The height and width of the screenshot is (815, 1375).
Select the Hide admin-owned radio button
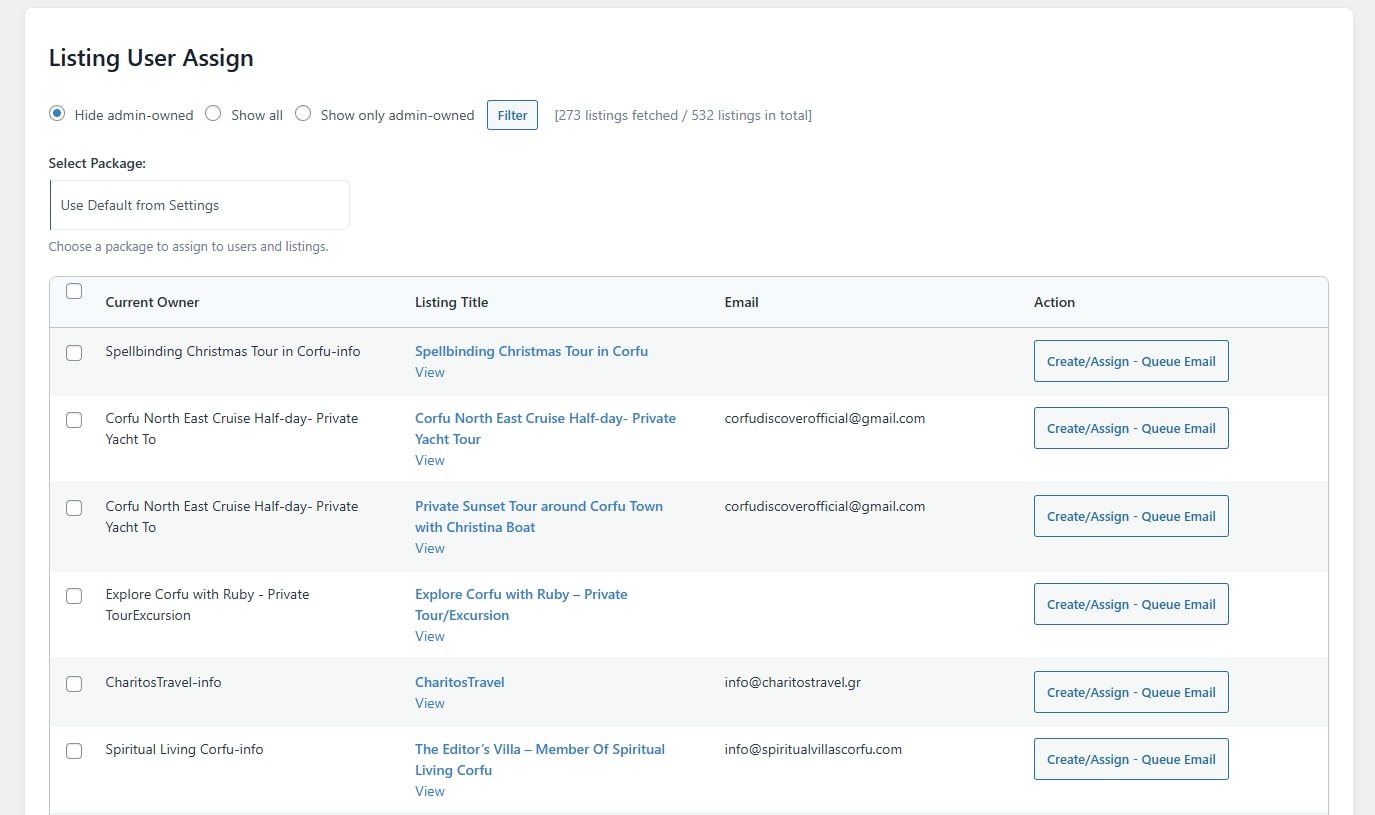tap(57, 114)
